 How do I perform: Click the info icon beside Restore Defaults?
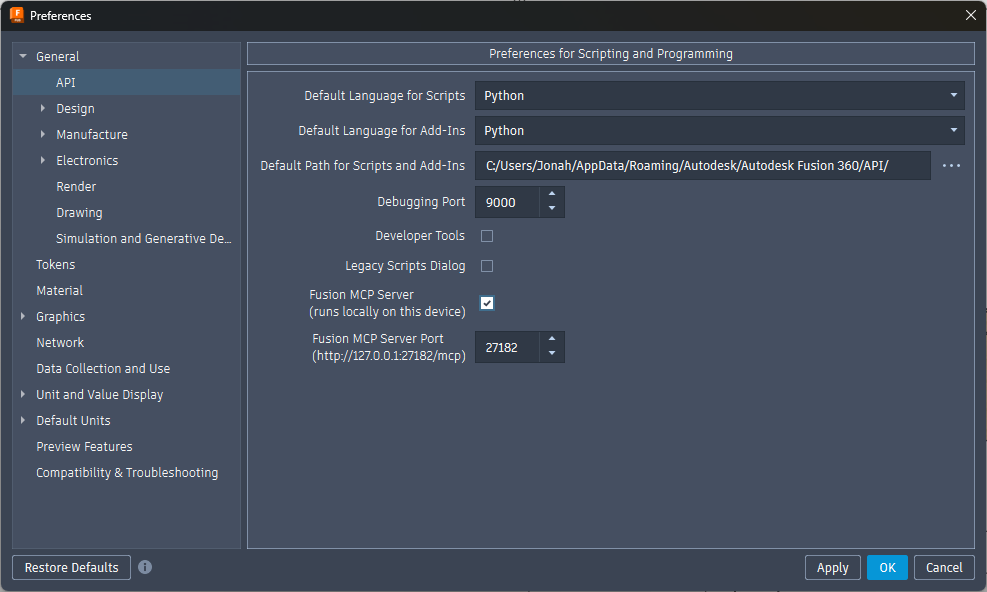[x=145, y=567]
